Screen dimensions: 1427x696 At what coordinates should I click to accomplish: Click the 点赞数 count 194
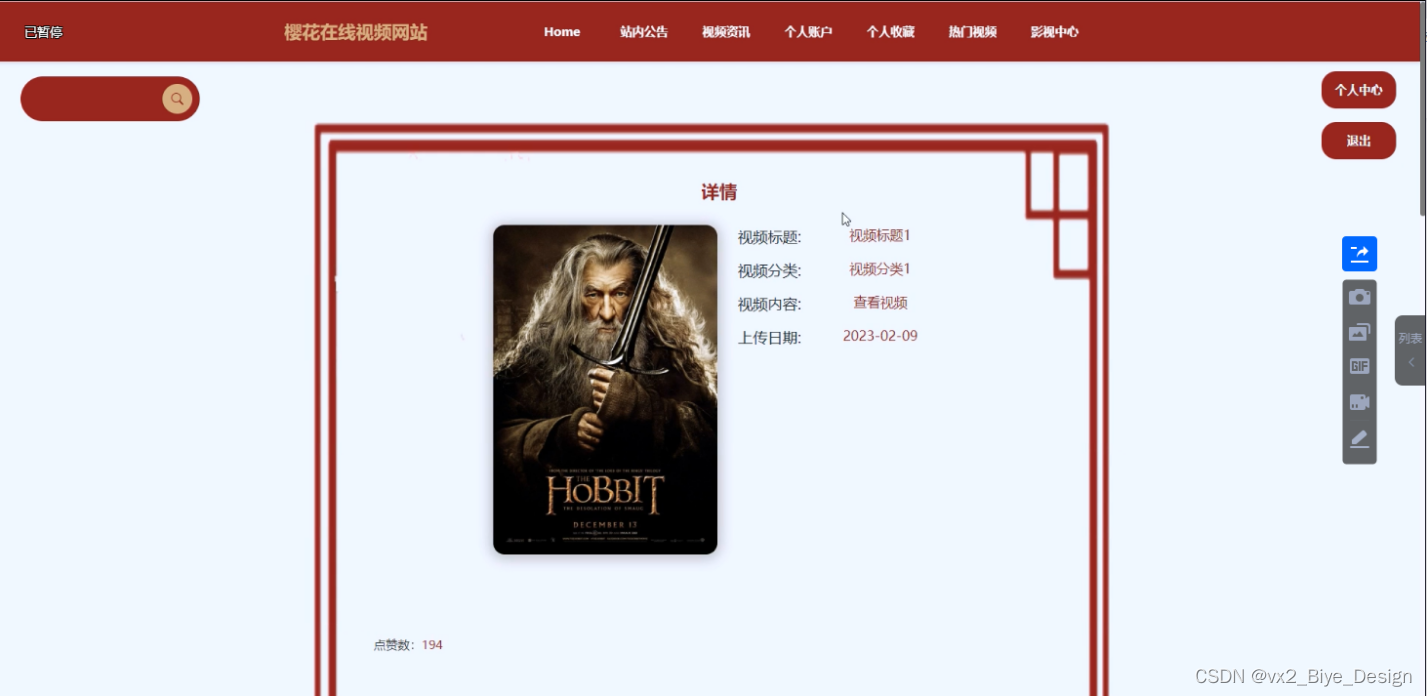(x=432, y=645)
